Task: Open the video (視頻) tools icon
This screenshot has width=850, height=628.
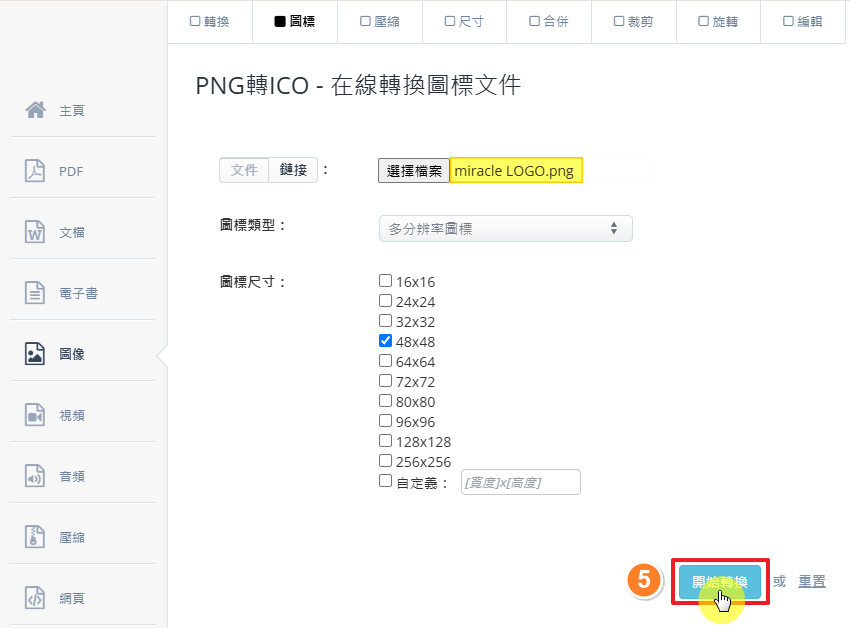Action: tap(36, 415)
